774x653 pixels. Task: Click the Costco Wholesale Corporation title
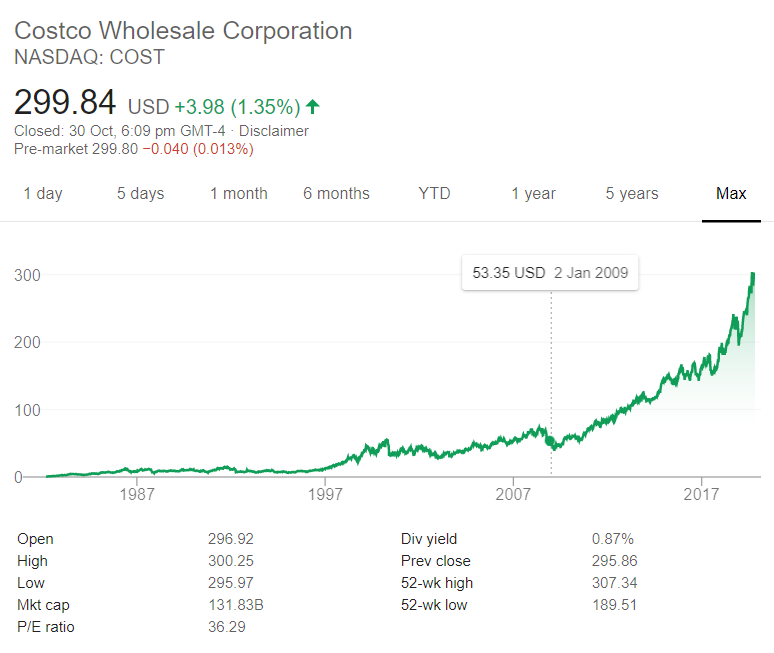pos(183,31)
